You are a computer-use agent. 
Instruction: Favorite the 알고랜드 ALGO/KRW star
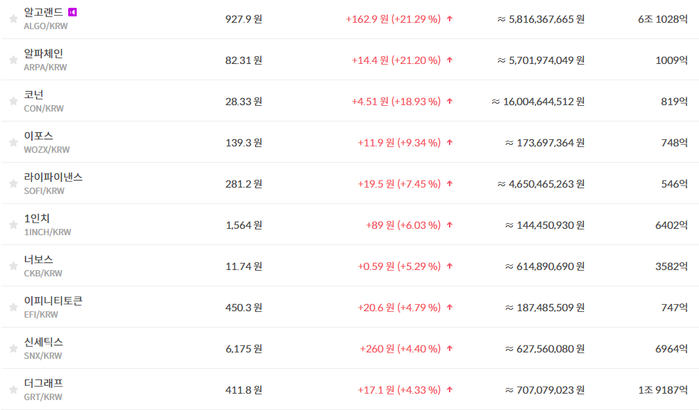pos(13,19)
